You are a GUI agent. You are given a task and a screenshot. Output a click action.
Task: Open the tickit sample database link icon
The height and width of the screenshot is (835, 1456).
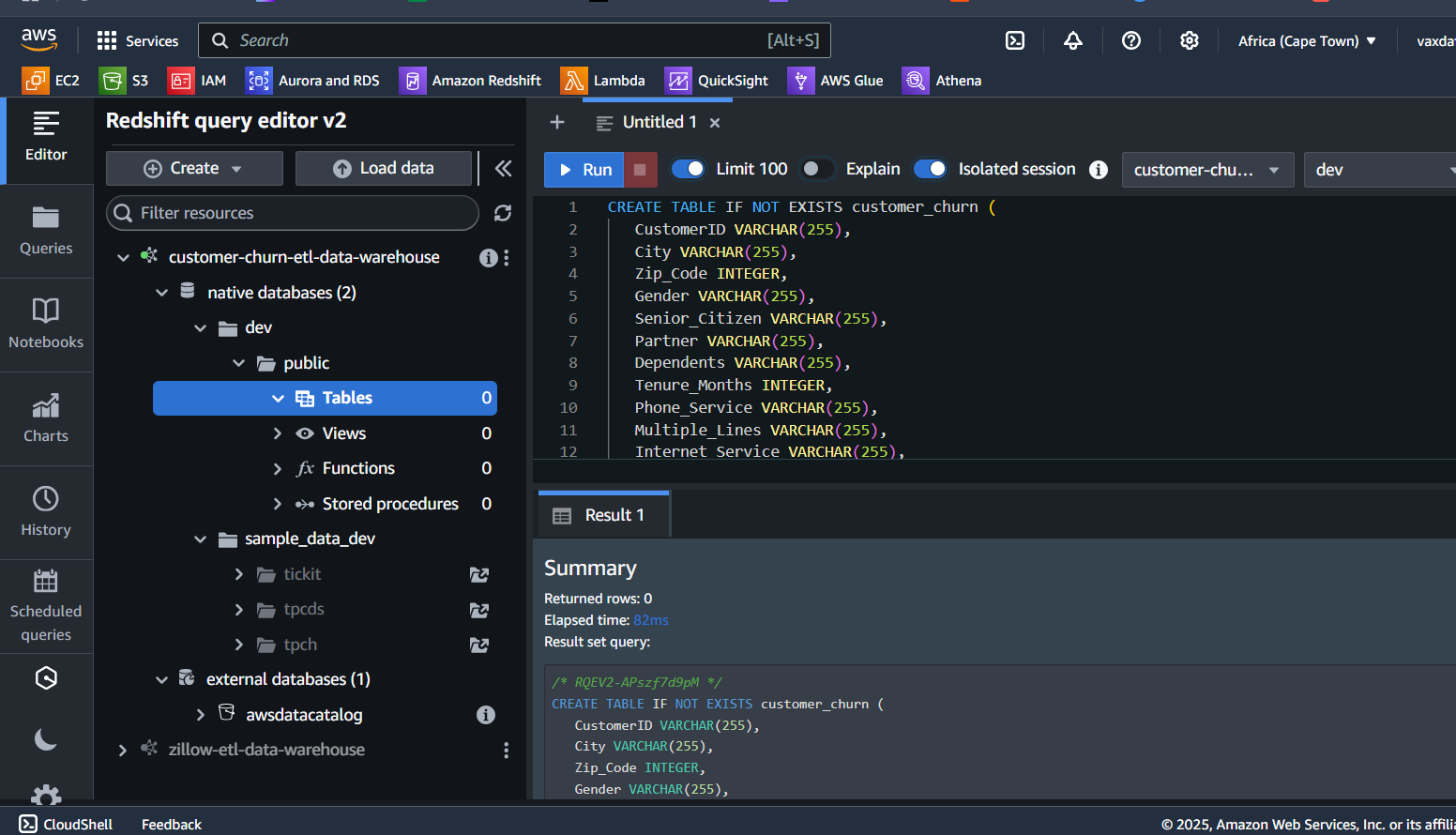pyautogui.click(x=479, y=574)
